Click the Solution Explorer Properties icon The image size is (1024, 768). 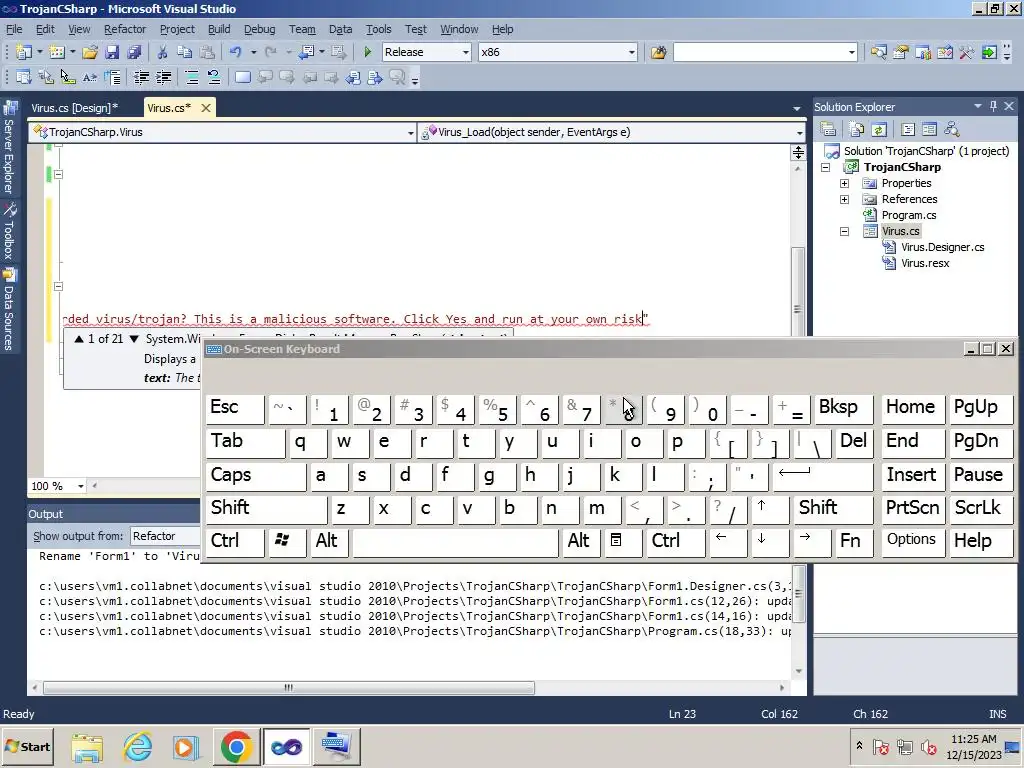(828, 129)
